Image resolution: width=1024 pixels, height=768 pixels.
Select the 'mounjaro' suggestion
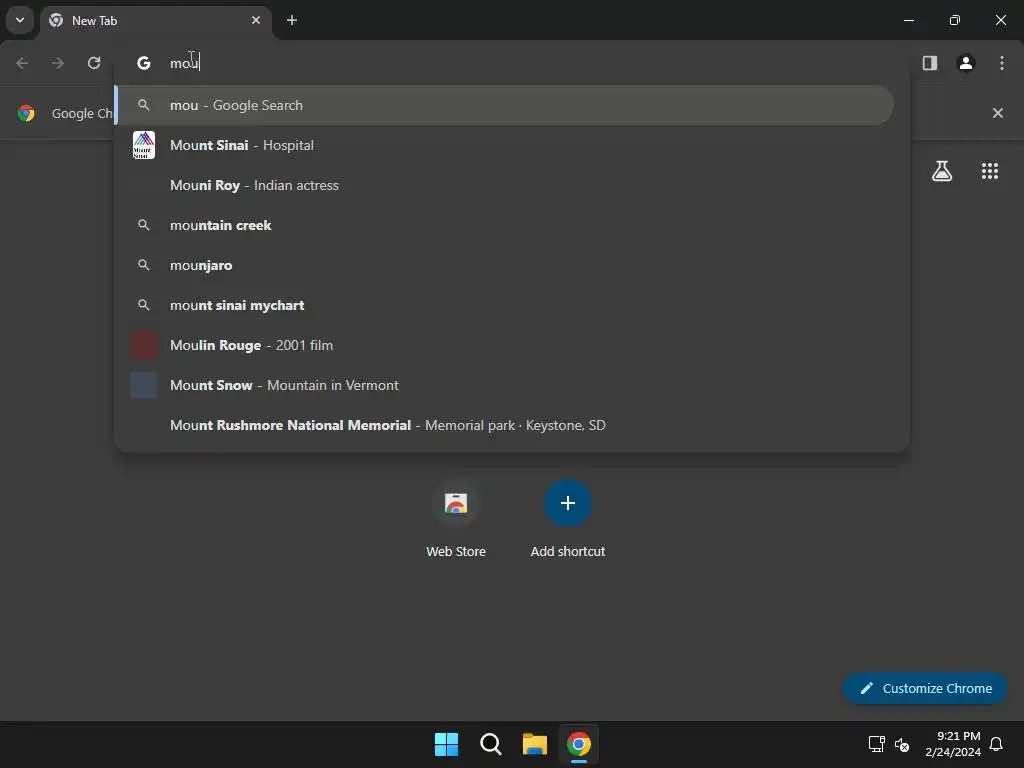504,265
